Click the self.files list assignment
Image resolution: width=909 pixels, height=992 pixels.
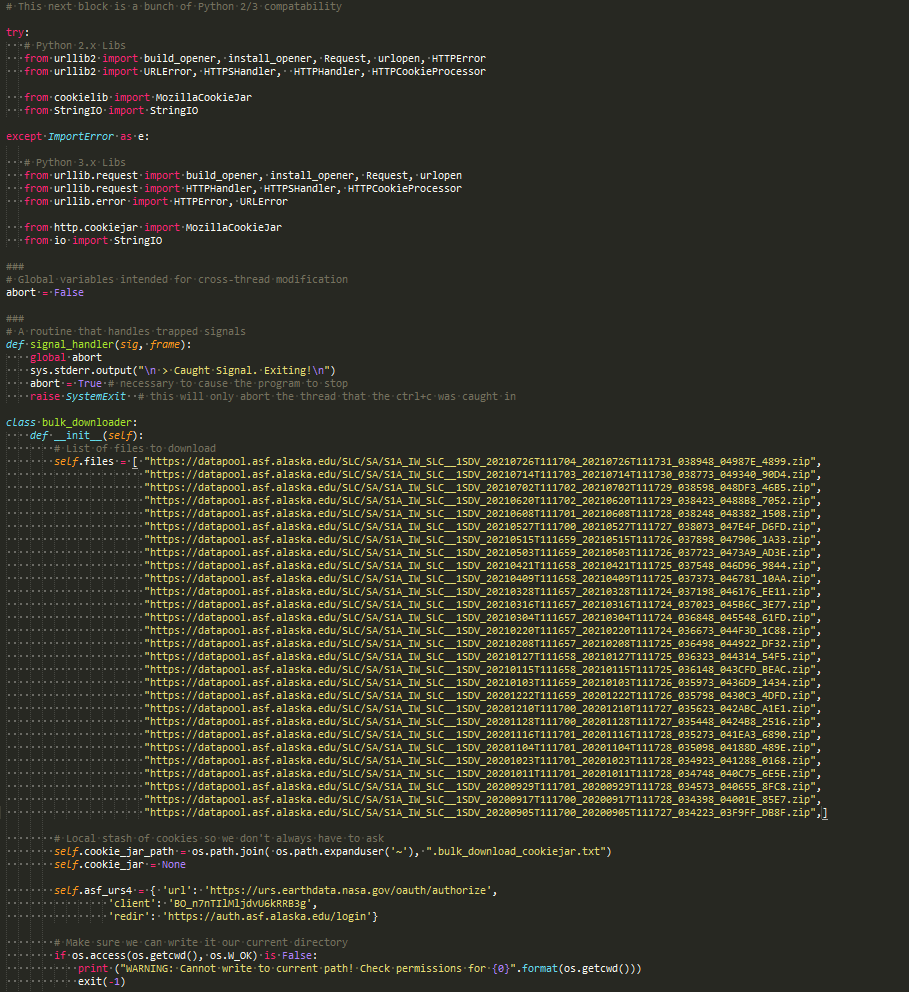pyautogui.click(x=96, y=462)
